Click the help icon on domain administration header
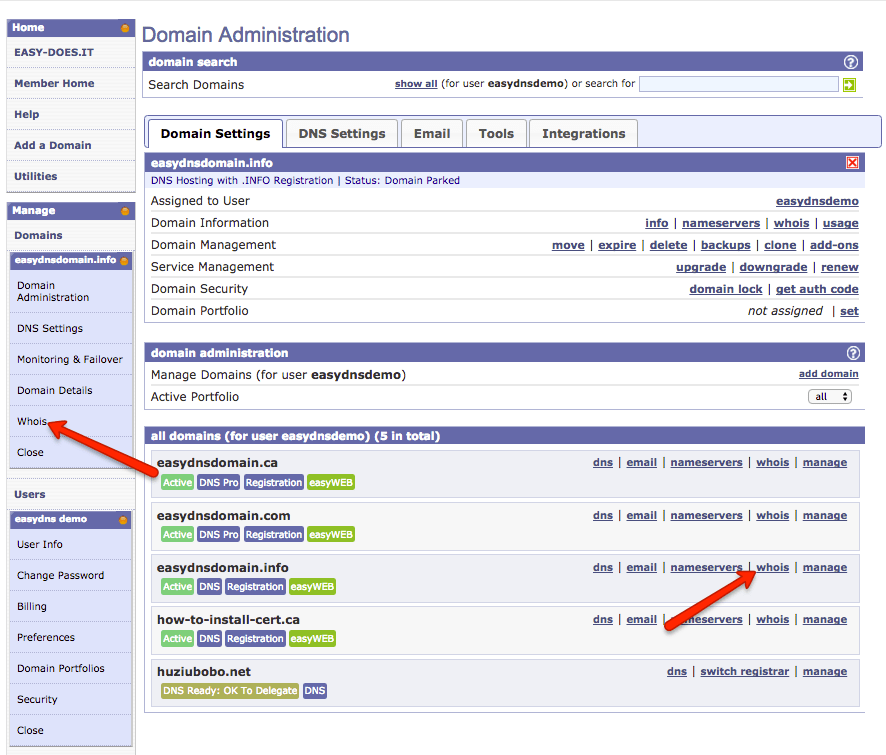The width and height of the screenshot is (886, 755). pyautogui.click(x=852, y=353)
